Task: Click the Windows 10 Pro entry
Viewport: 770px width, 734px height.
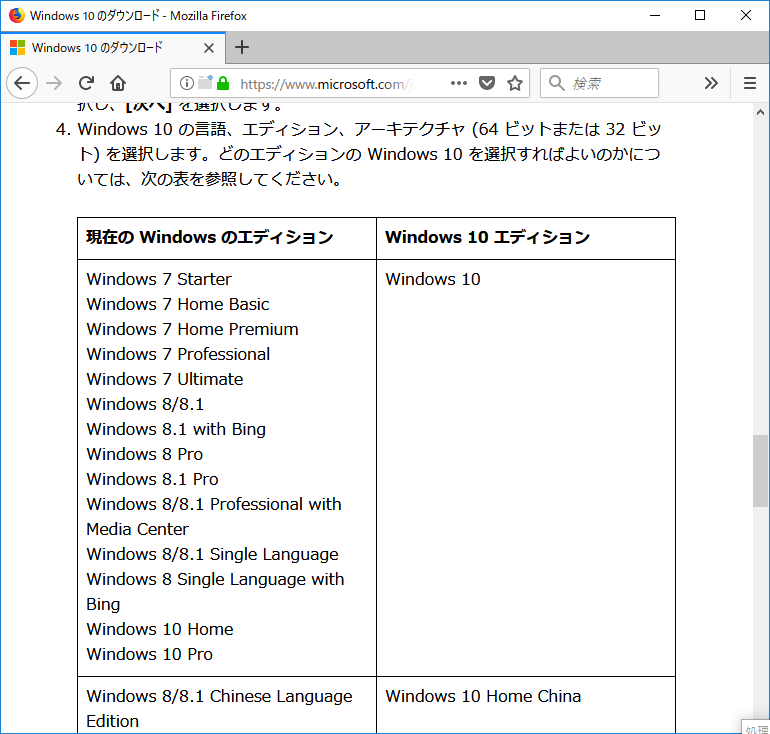Action: point(149,654)
